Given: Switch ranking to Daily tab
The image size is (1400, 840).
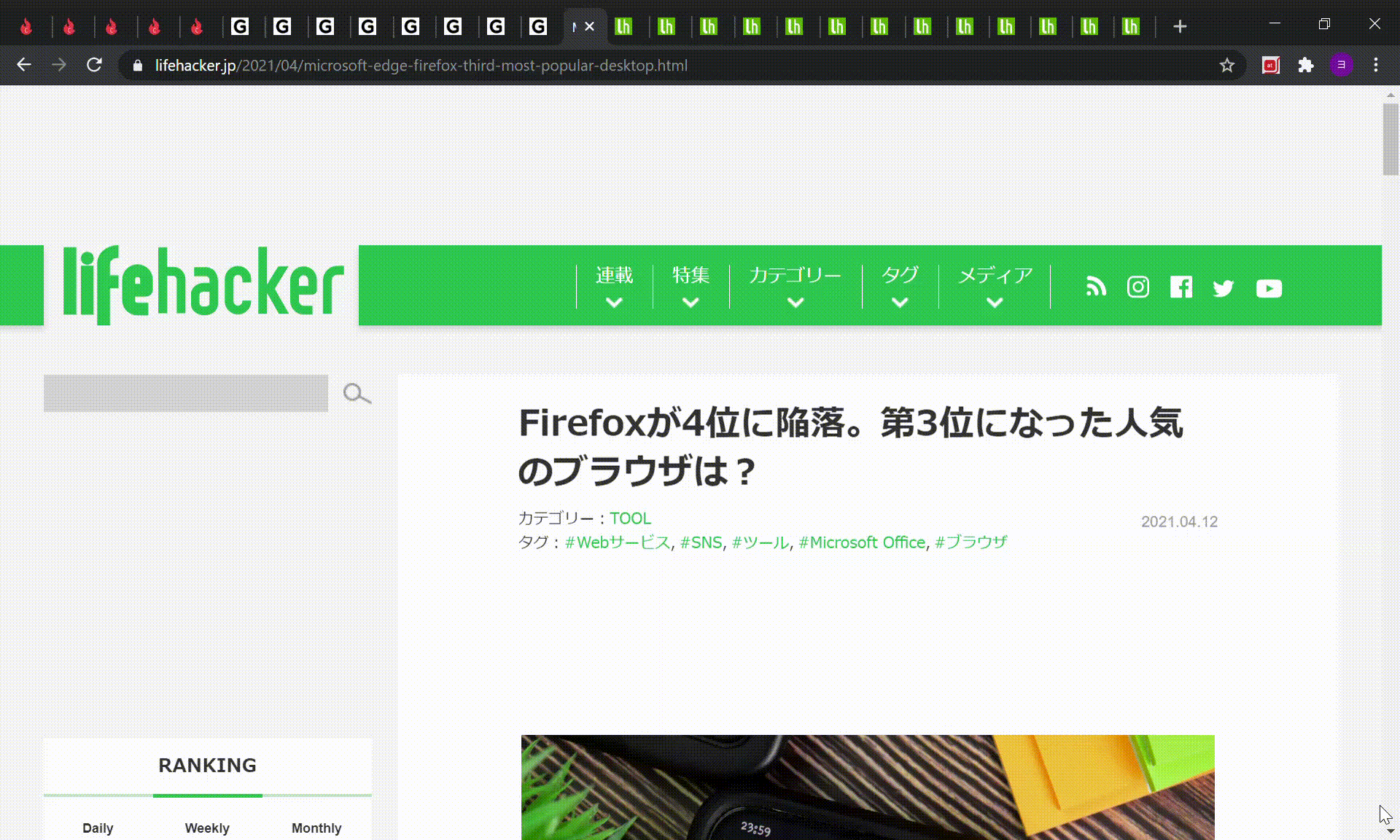Looking at the screenshot, I should (98, 828).
